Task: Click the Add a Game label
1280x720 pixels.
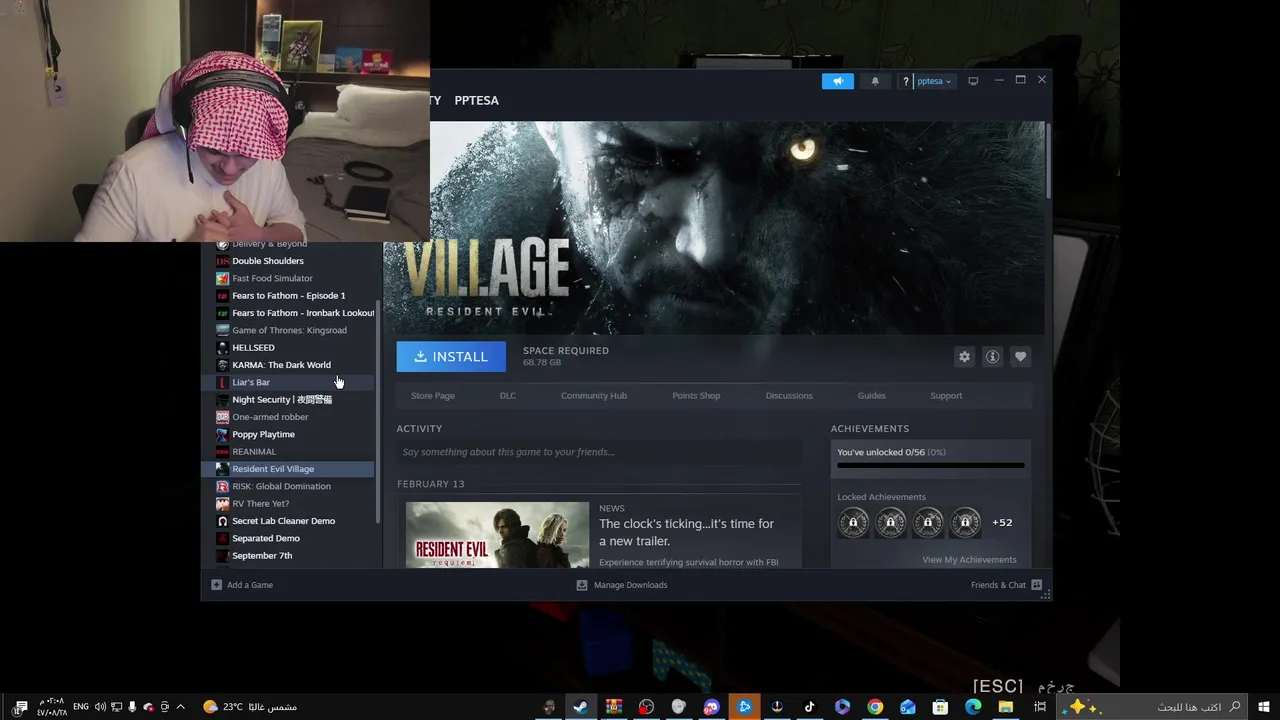Action: click(250, 585)
